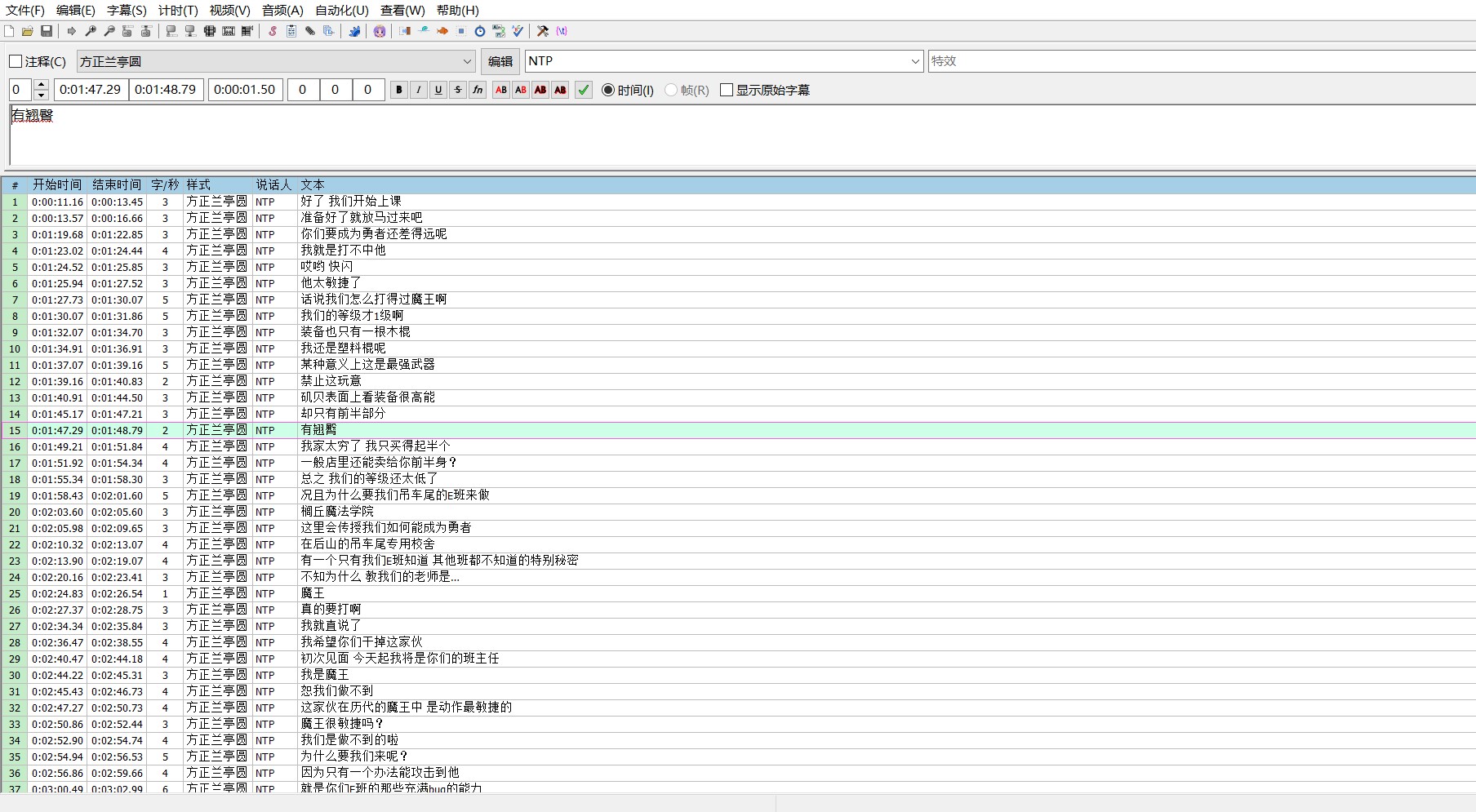Click the 开始时间 column header
1476x812 pixels.
pos(57,185)
